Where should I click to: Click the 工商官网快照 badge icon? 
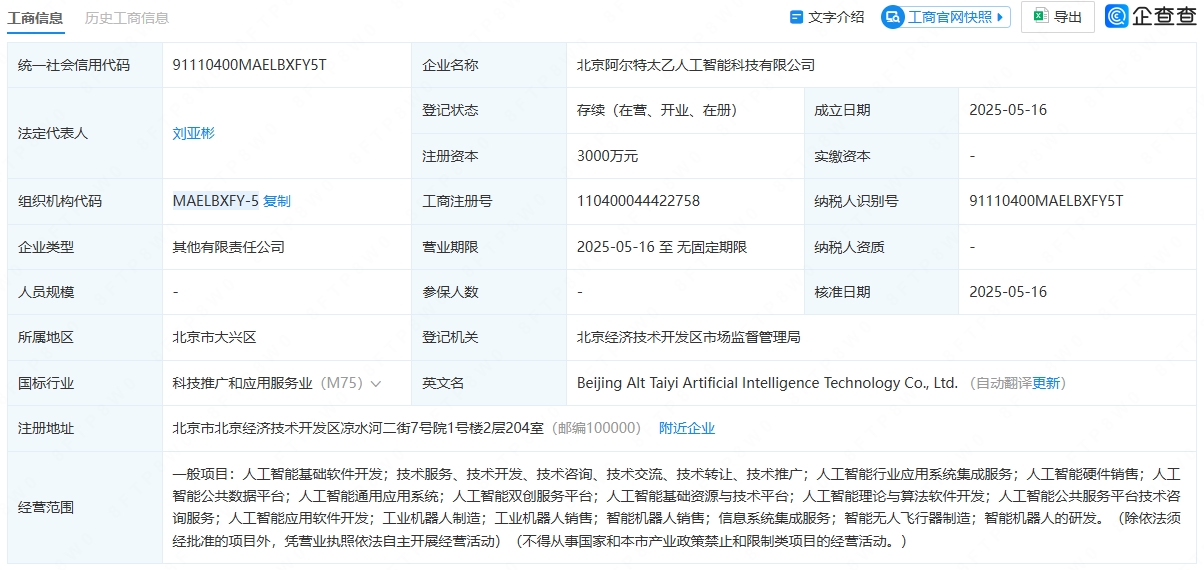pos(893,17)
